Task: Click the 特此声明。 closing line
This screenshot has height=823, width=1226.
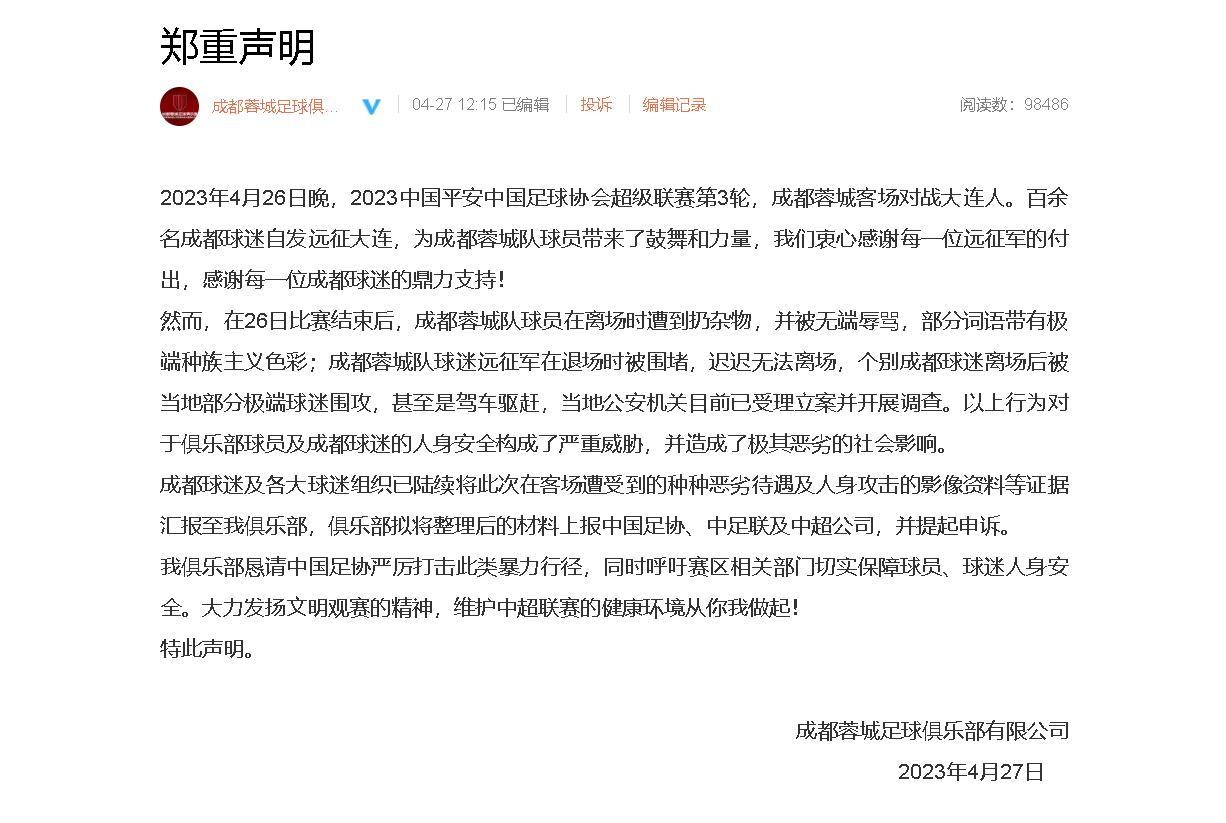Action: [x=209, y=649]
